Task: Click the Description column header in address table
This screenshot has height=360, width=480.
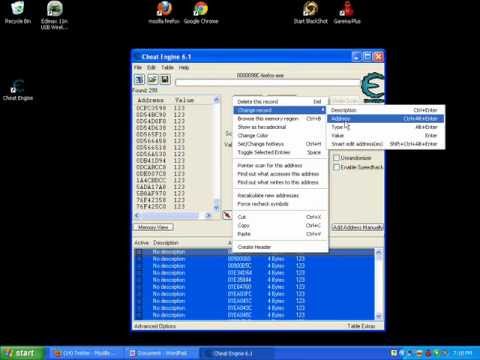Action: tap(166, 243)
